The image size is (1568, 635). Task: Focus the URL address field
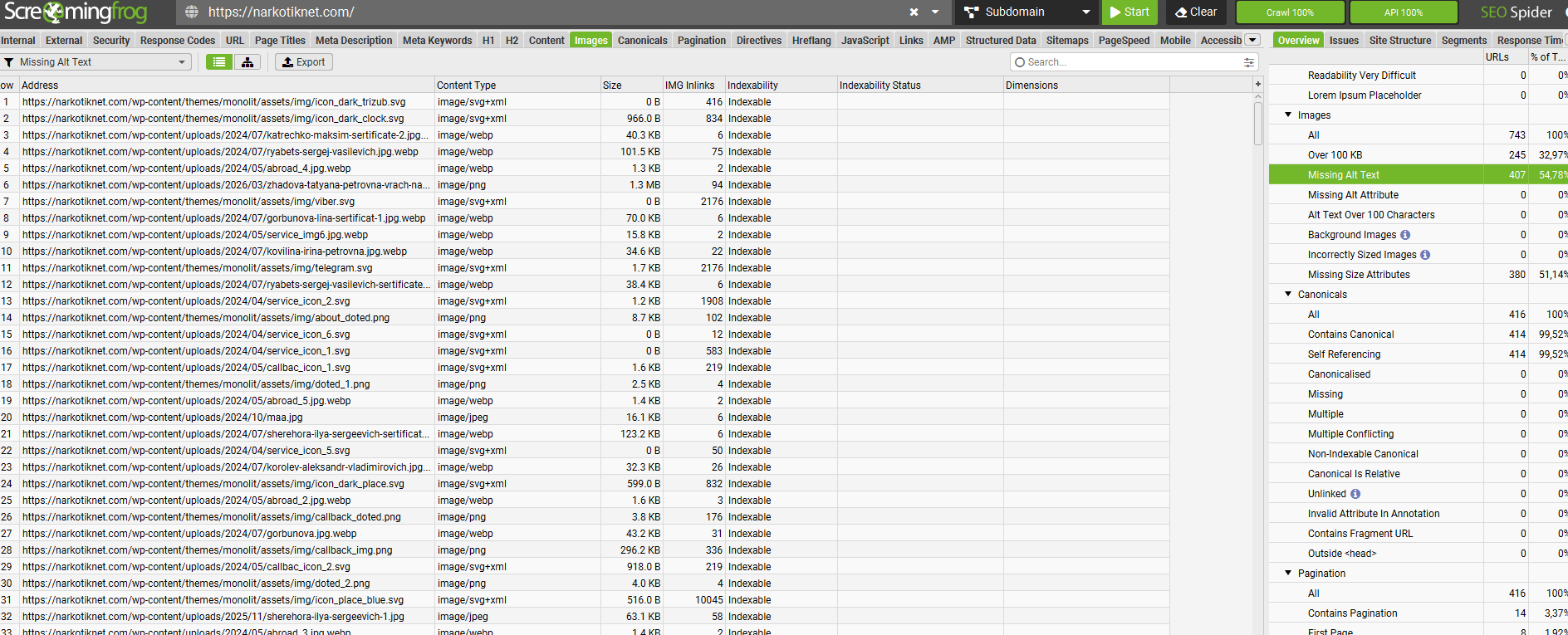point(548,12)
